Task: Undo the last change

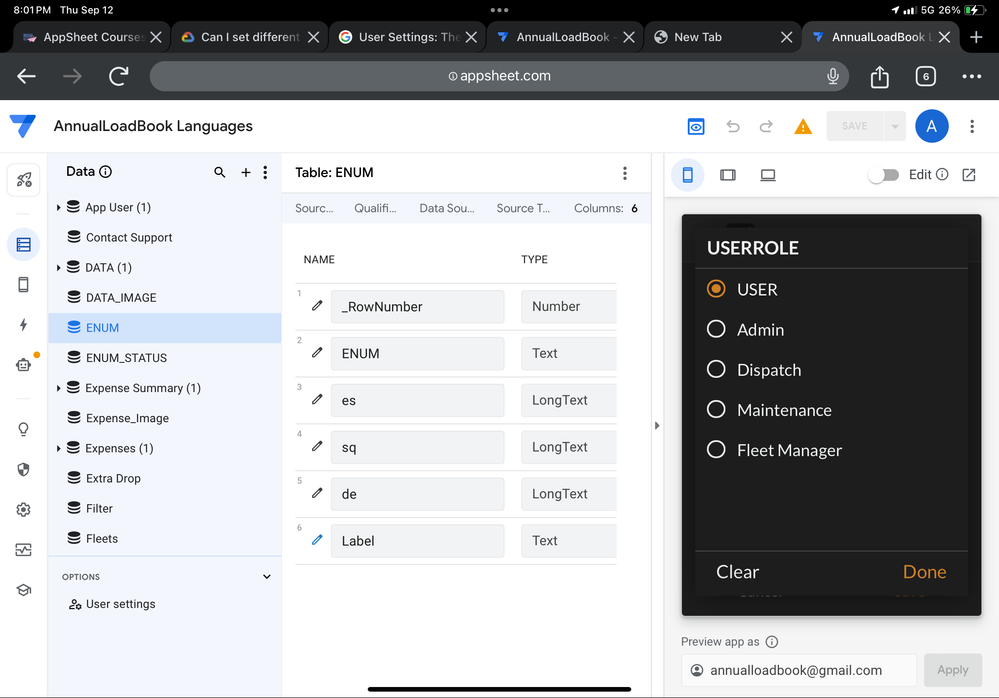Action: (733, 127)
